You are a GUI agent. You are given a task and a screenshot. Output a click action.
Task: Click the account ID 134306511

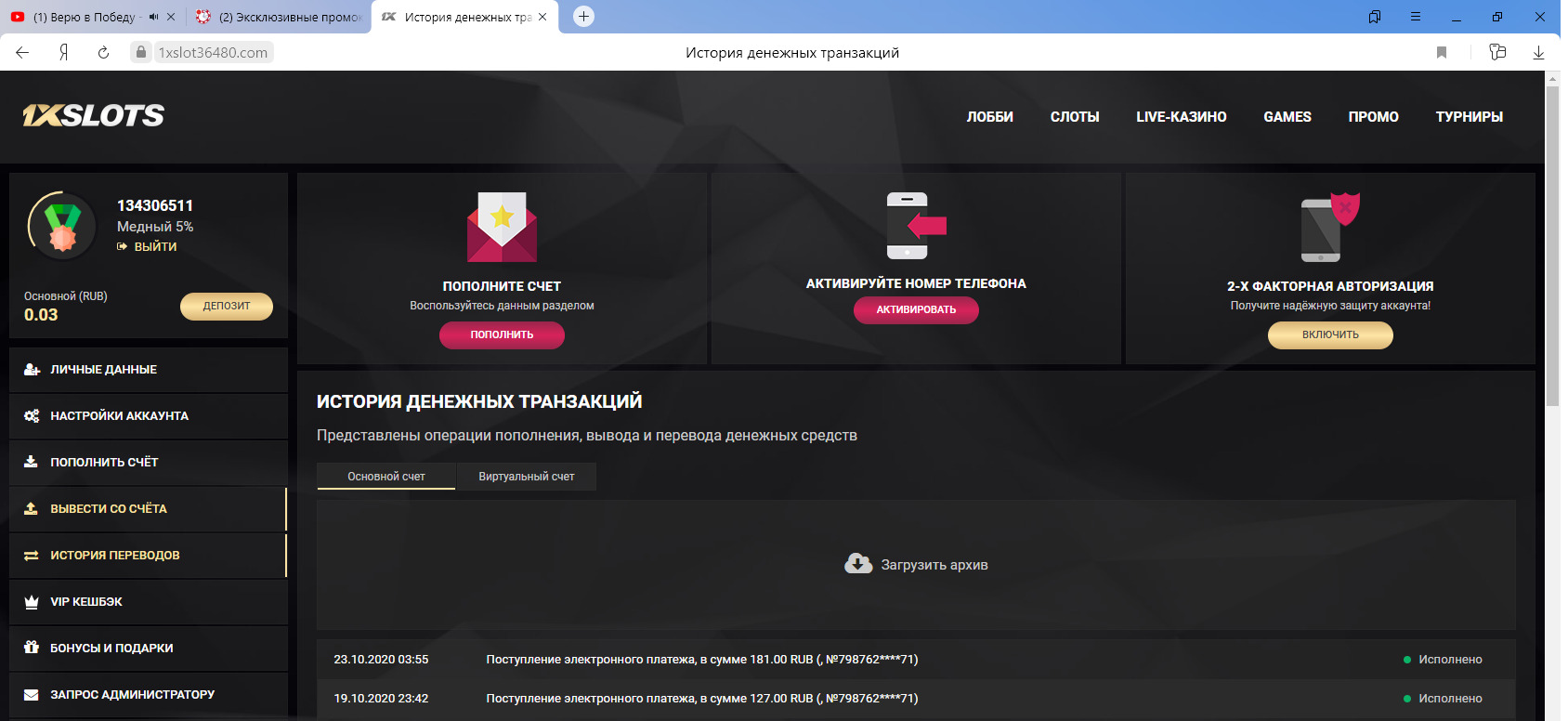155,205
